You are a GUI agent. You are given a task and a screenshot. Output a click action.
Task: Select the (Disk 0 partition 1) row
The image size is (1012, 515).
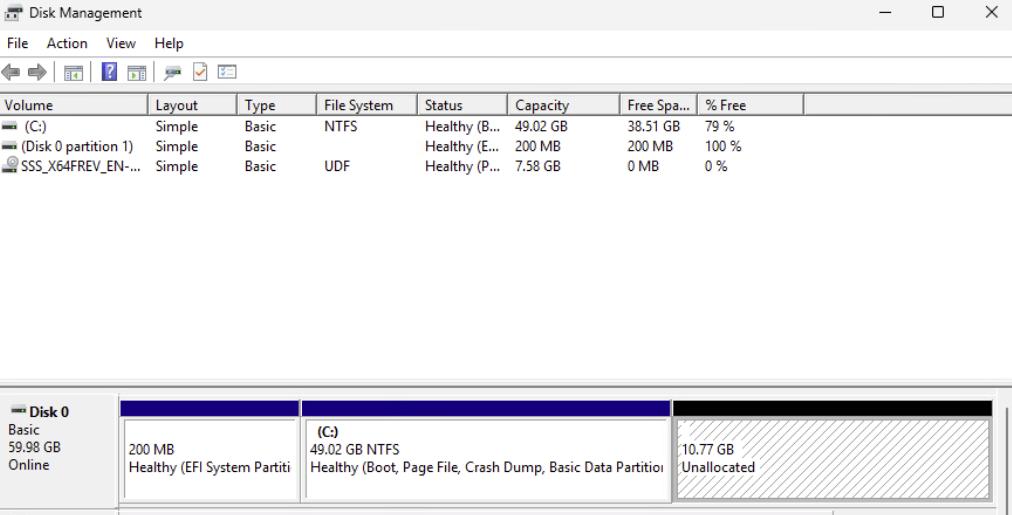click(x=77, y=147)
